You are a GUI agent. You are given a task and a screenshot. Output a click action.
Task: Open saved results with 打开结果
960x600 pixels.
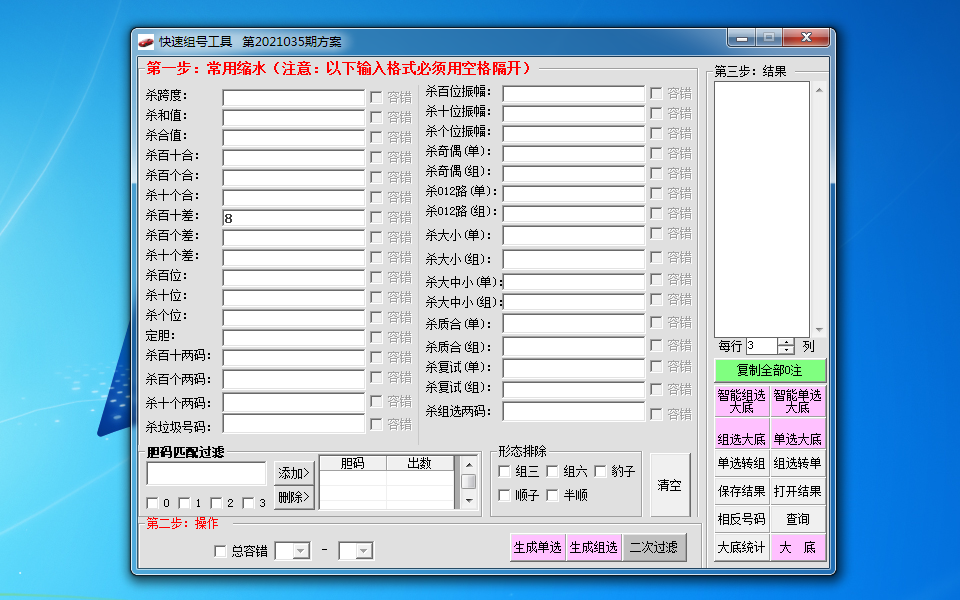[798, 491]
